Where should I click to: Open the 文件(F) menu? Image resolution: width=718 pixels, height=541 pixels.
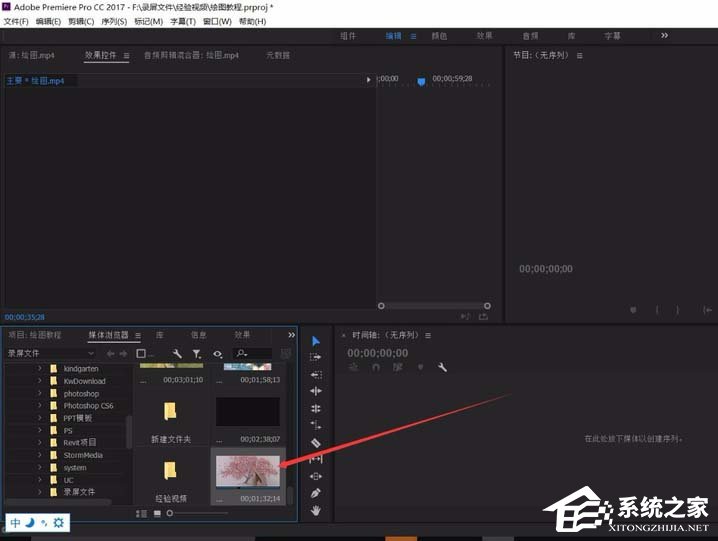pos(16,22)
